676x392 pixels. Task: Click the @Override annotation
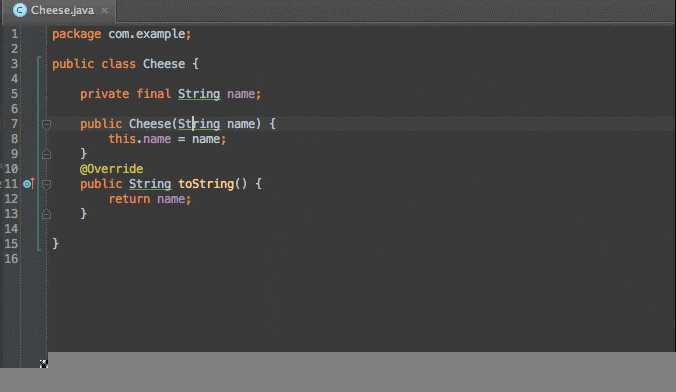[112, 169]
